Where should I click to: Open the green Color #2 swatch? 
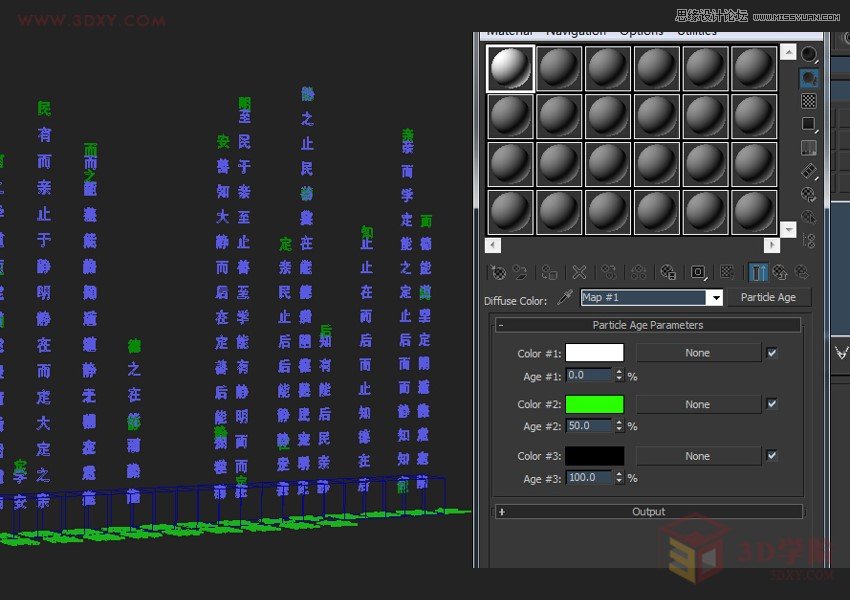pos(594,405)
